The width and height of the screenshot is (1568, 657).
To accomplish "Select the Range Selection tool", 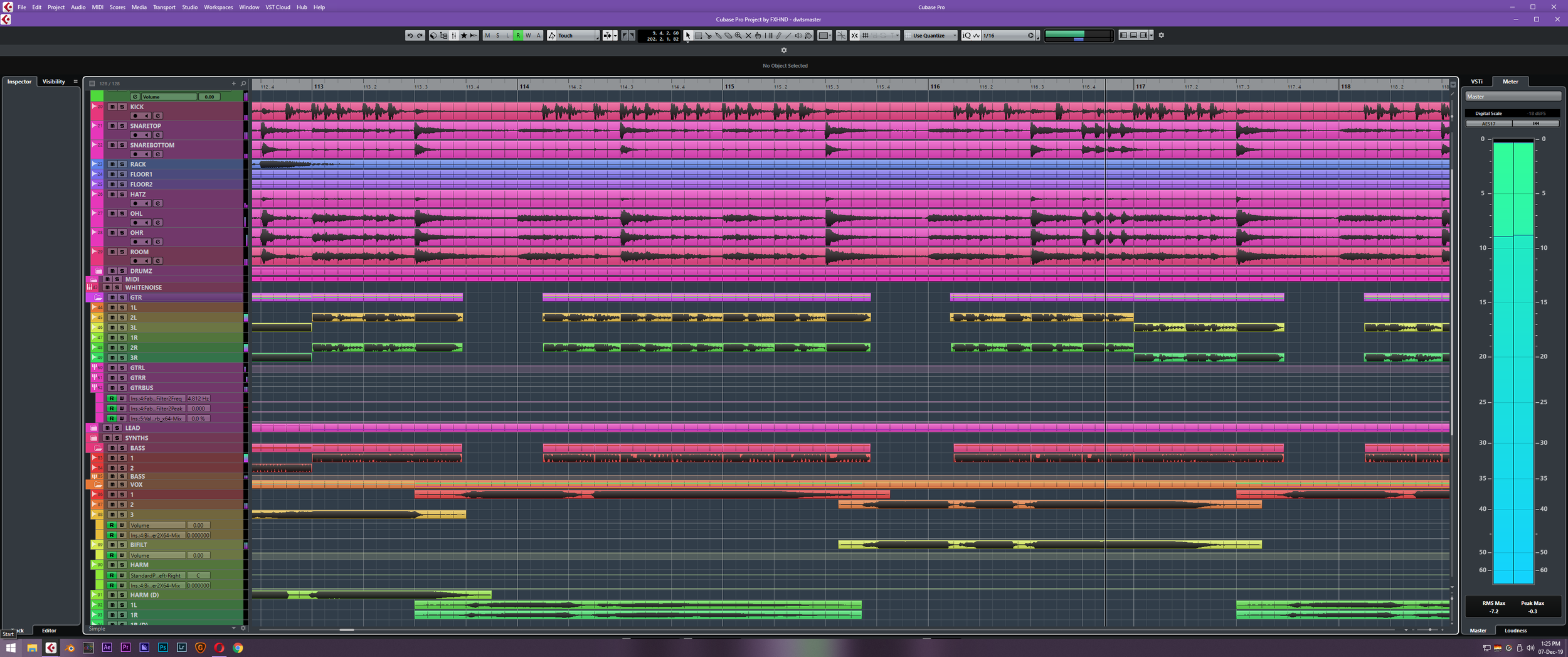I will click(698, 35).
